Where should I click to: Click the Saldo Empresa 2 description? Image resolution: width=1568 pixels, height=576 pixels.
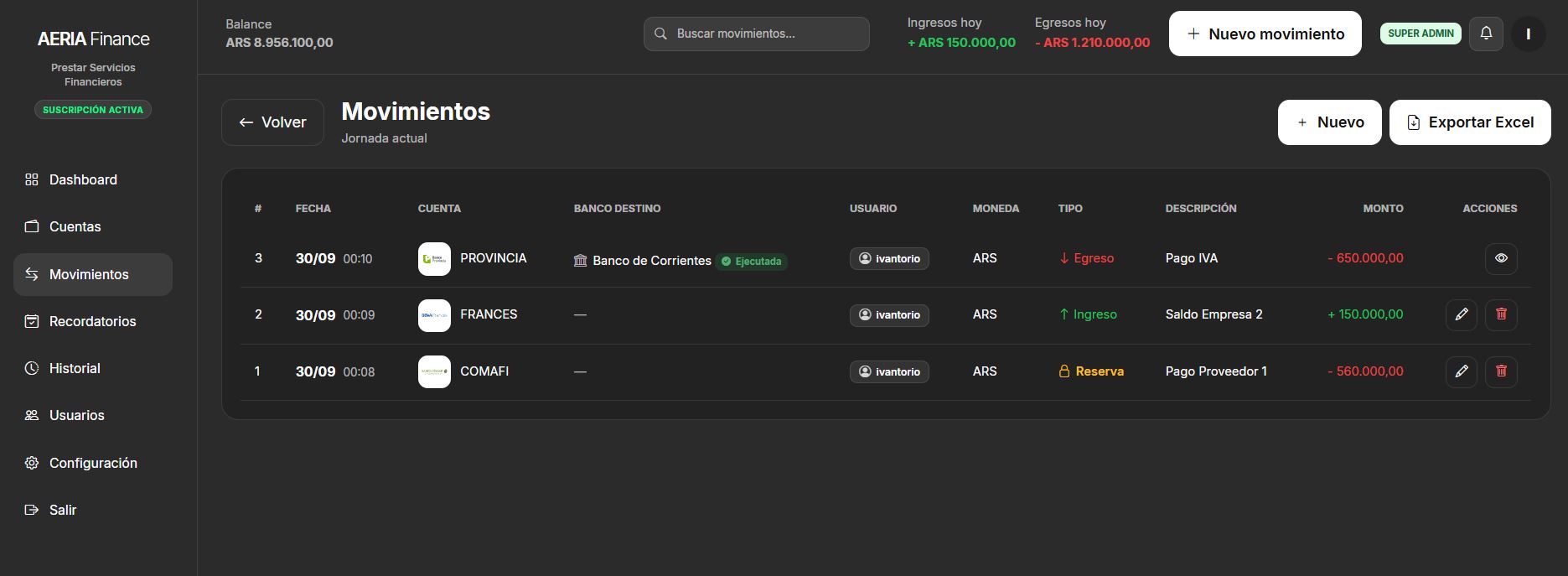(x=1214, y=314)
